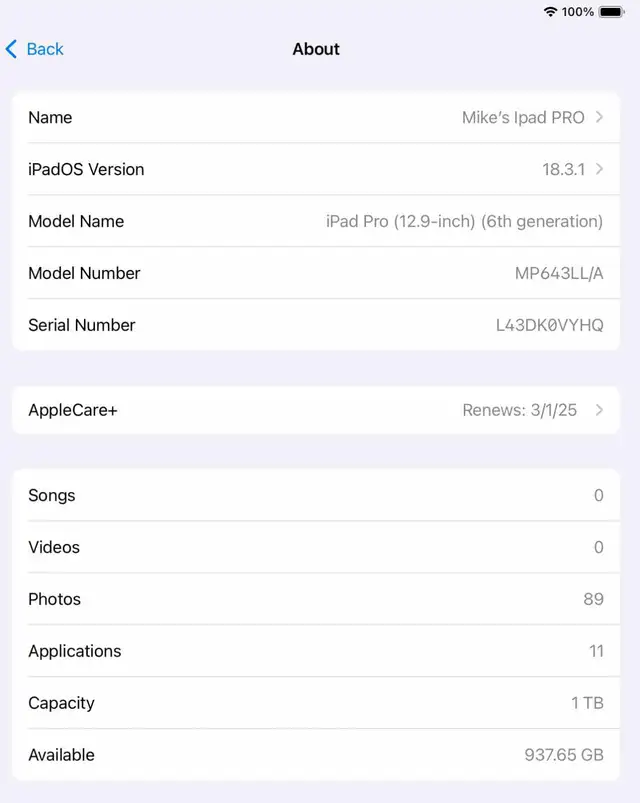The width and height of the screenshot is (640, 803).
Task: Select the AppleCare+ row
Action: tap(316, 410)
